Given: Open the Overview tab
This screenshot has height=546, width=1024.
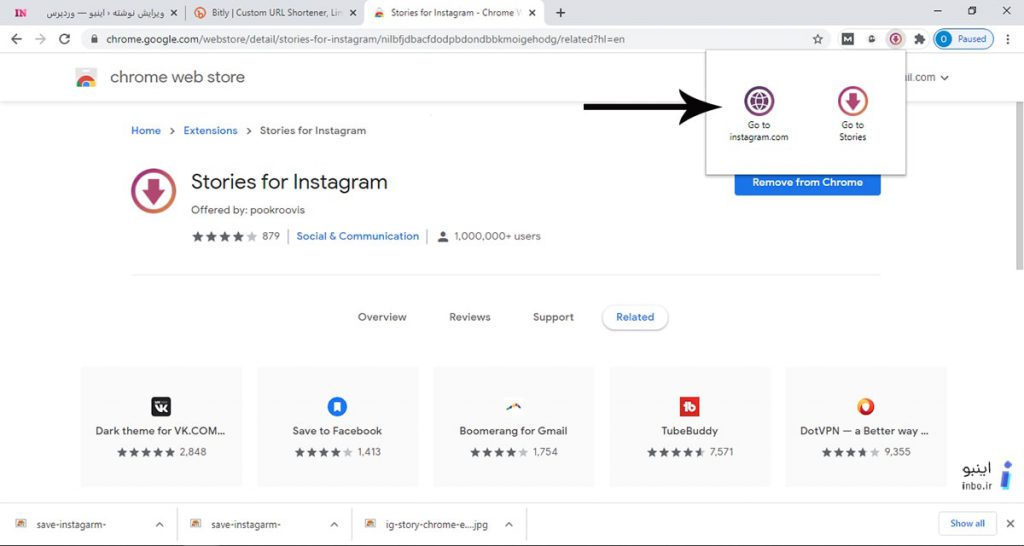Looking at the screenshot, I should (x=382, y=317).
